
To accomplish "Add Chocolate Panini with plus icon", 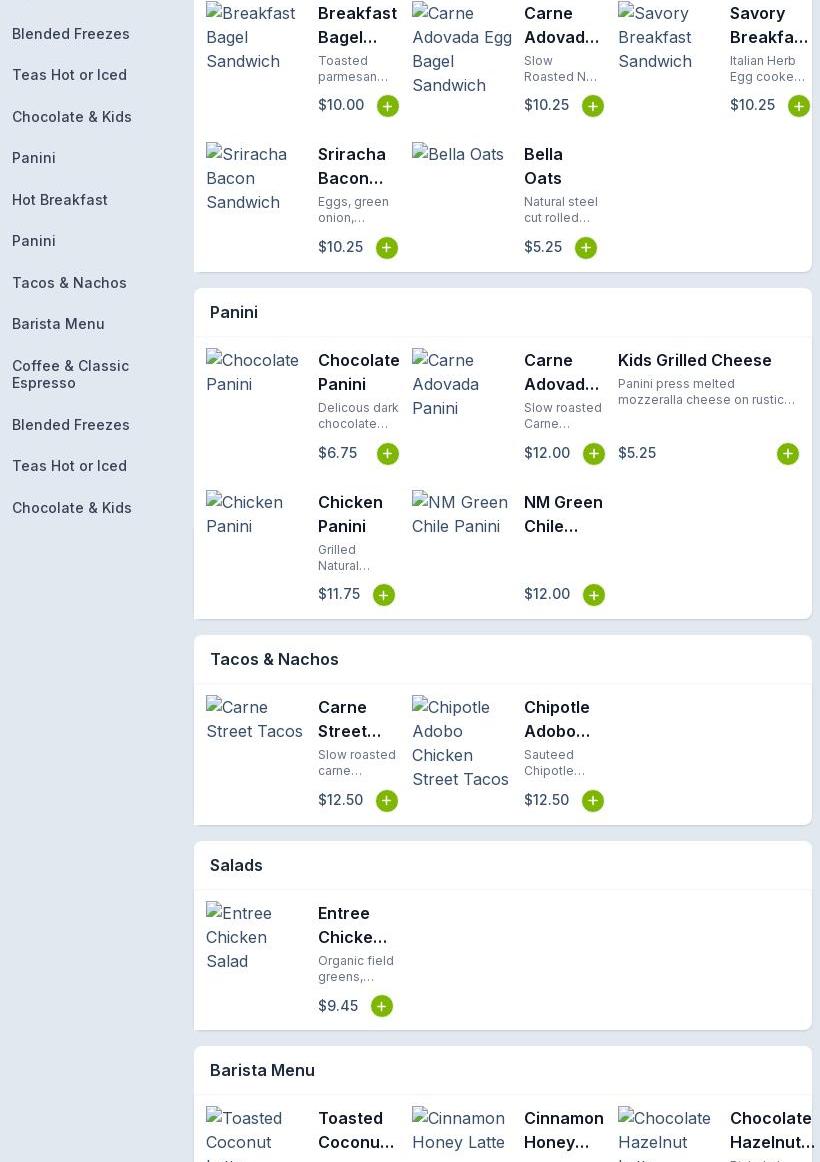I will [387, 454].
